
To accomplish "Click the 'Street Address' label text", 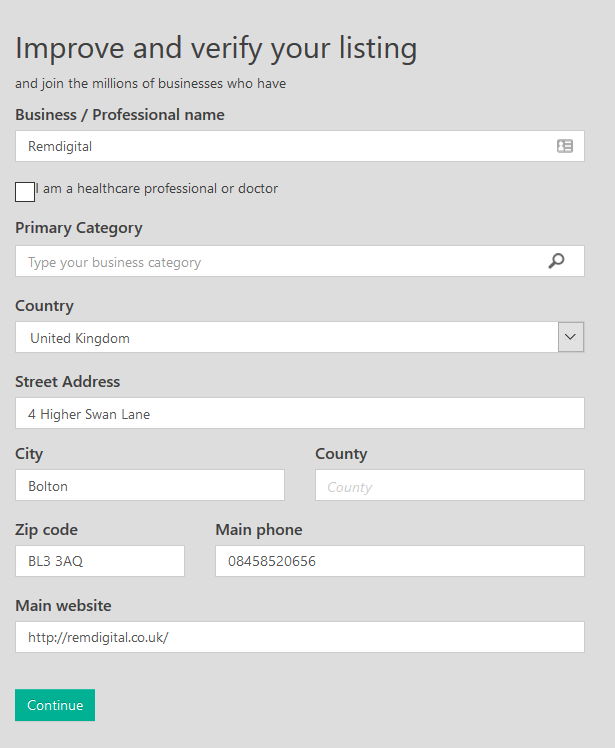I will pyautogui.click(x=67, y=382).
